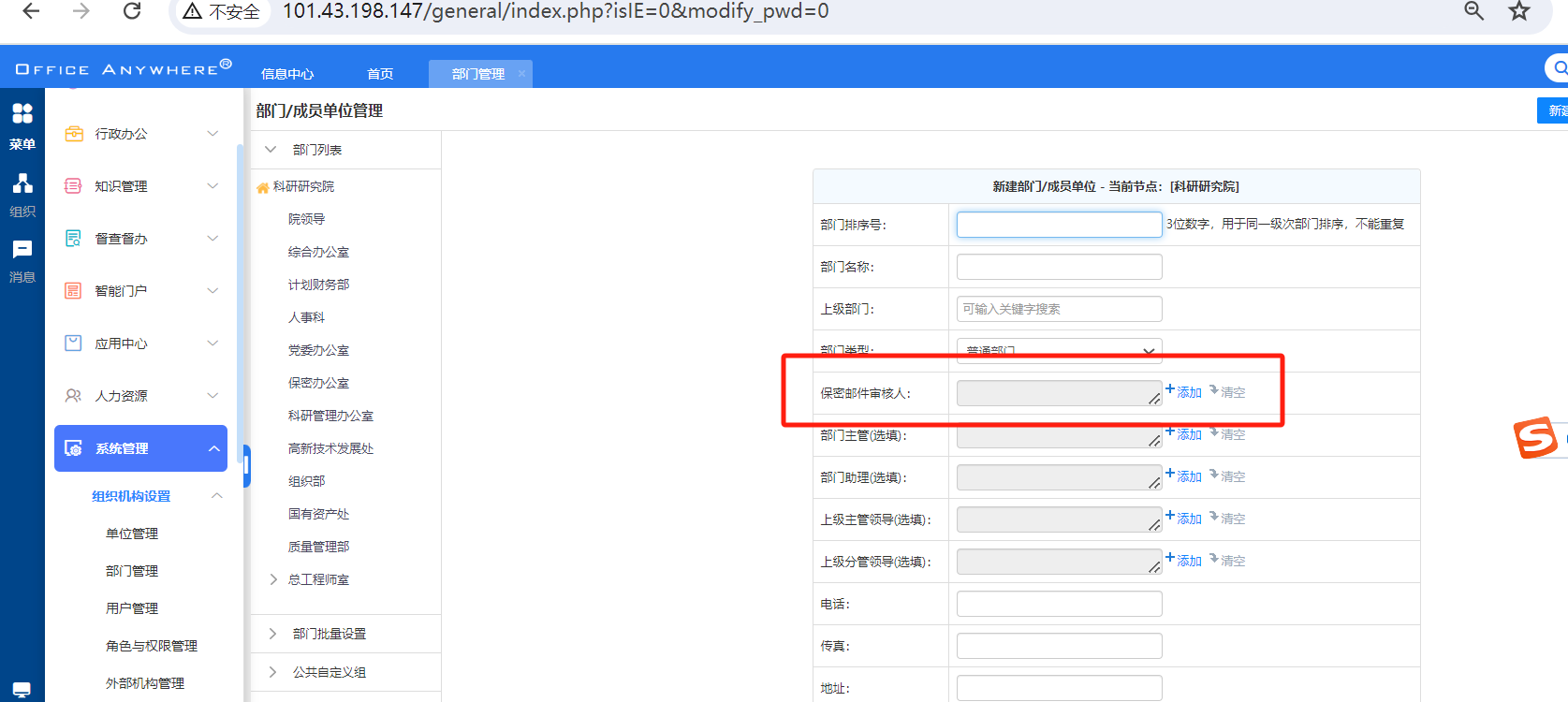Click the Office Anywhere logo
This screenshot has width=1568, height=702.
(x=124, y=68)
